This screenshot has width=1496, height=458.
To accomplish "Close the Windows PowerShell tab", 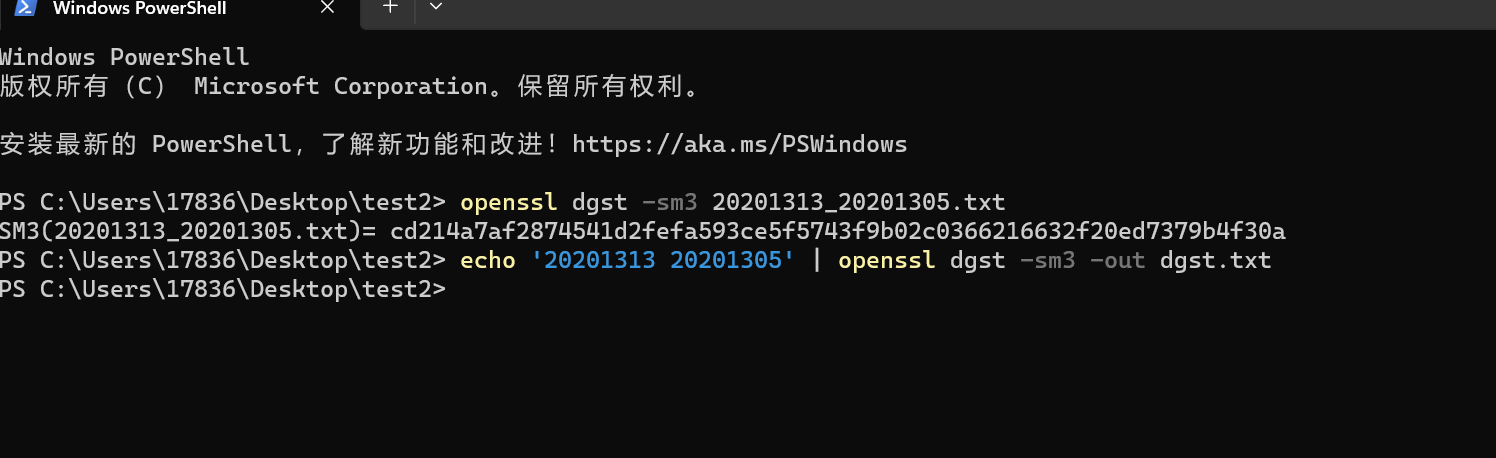I will point(327,8).
